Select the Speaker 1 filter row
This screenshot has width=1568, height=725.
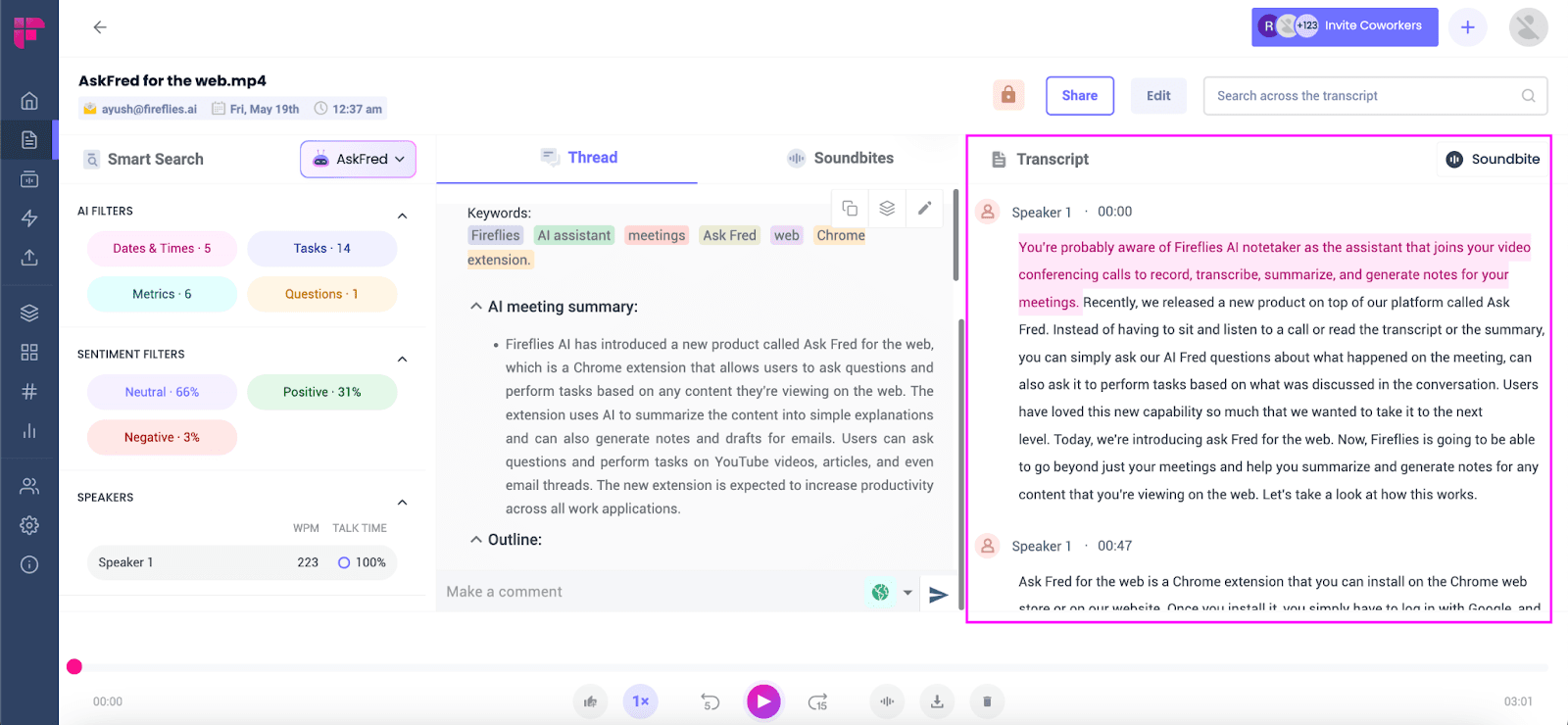pos(242,562)
